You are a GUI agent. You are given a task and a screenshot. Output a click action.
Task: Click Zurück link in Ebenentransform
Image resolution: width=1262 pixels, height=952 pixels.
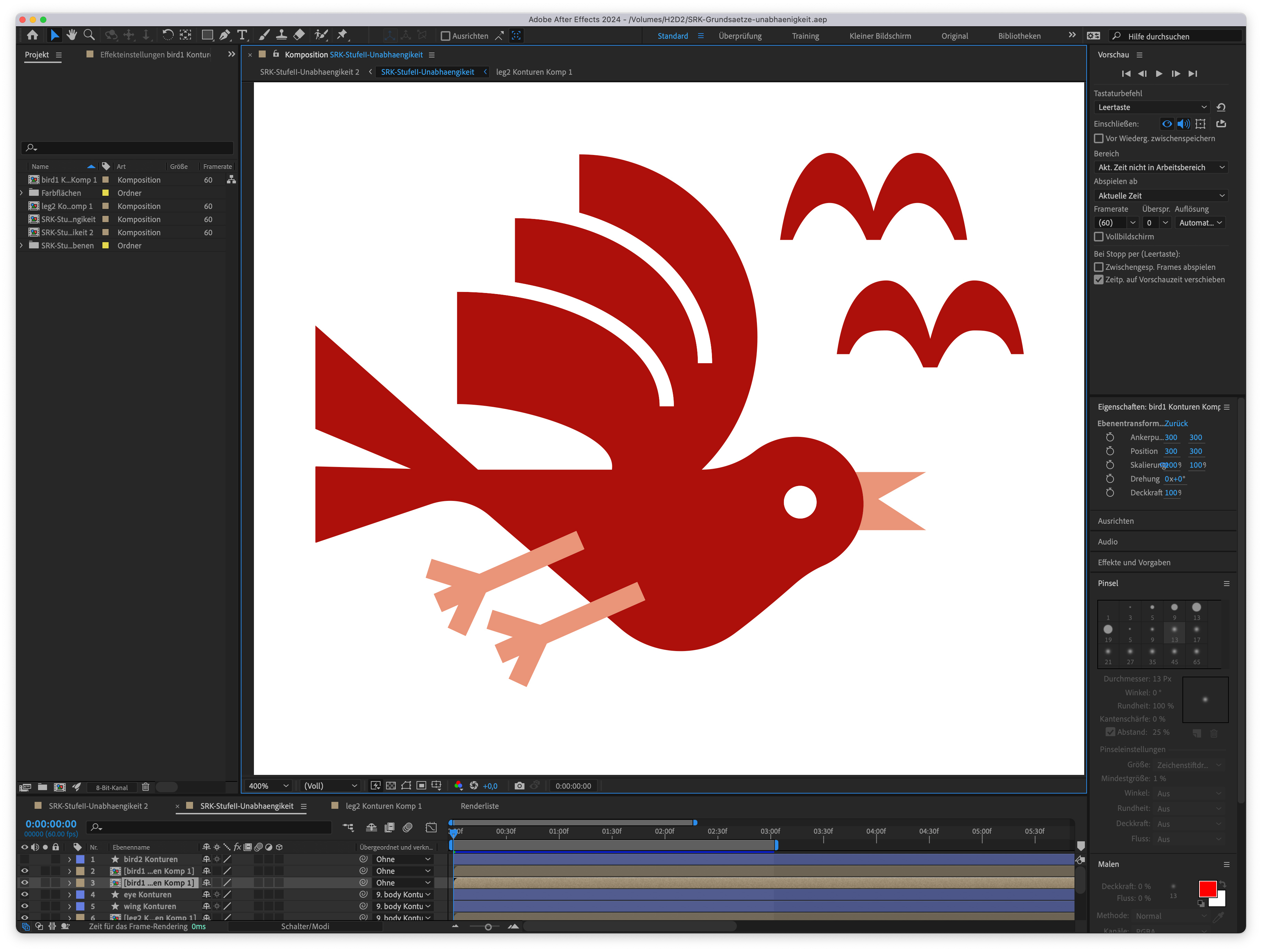point(1176,423)
